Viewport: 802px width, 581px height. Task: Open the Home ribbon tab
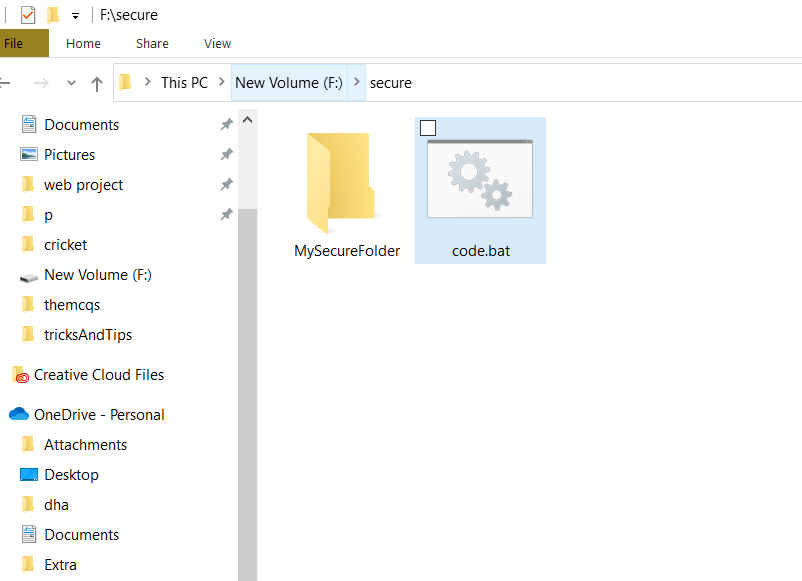coord(83,43)
